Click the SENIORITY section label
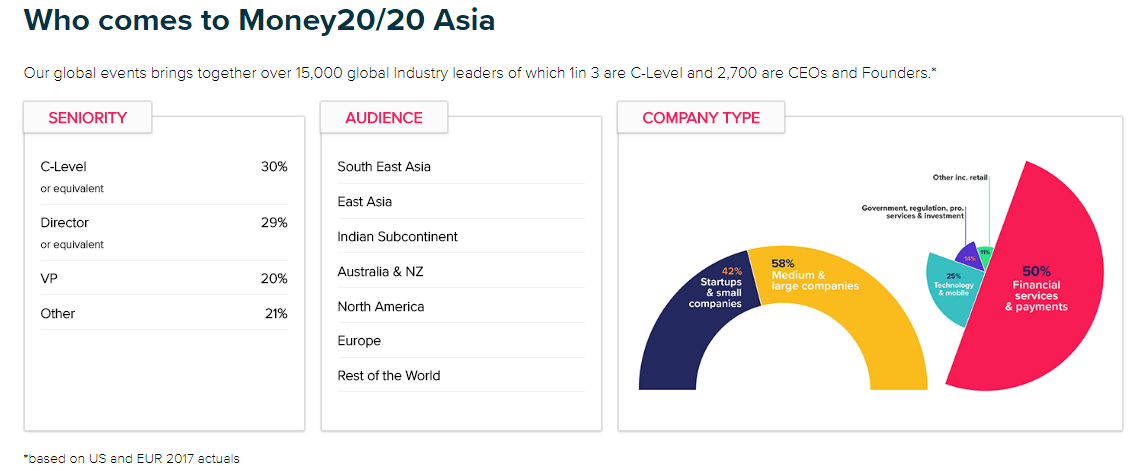This screenshot has height=471, width=1141. click(88, 118)
